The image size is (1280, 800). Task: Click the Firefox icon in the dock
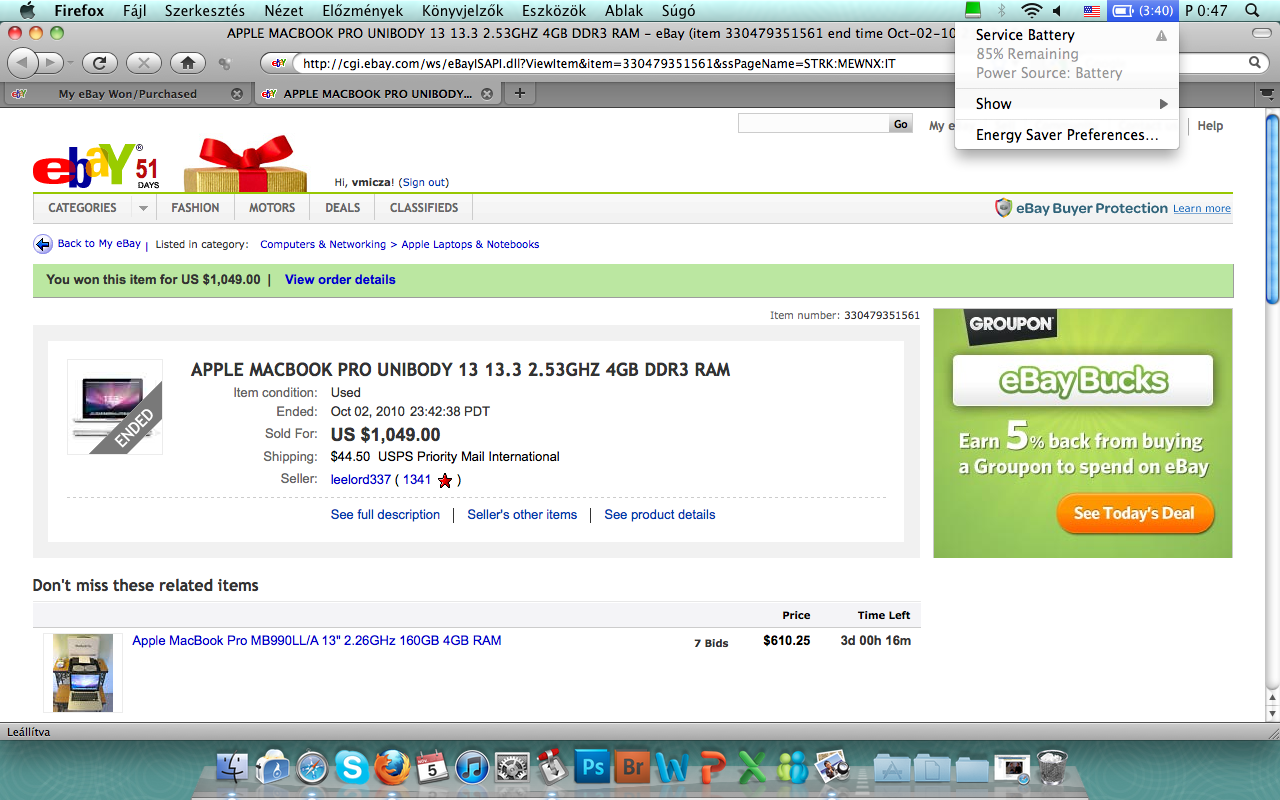(x=392, y=768)
